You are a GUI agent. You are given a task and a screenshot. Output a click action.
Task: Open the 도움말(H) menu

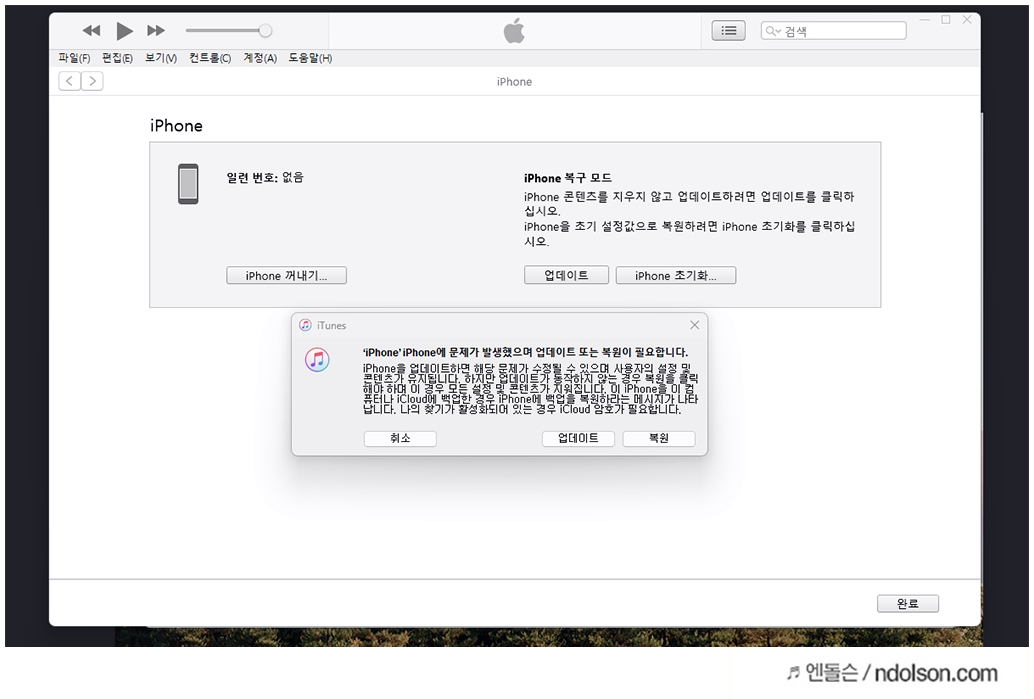tap(311, 58)
